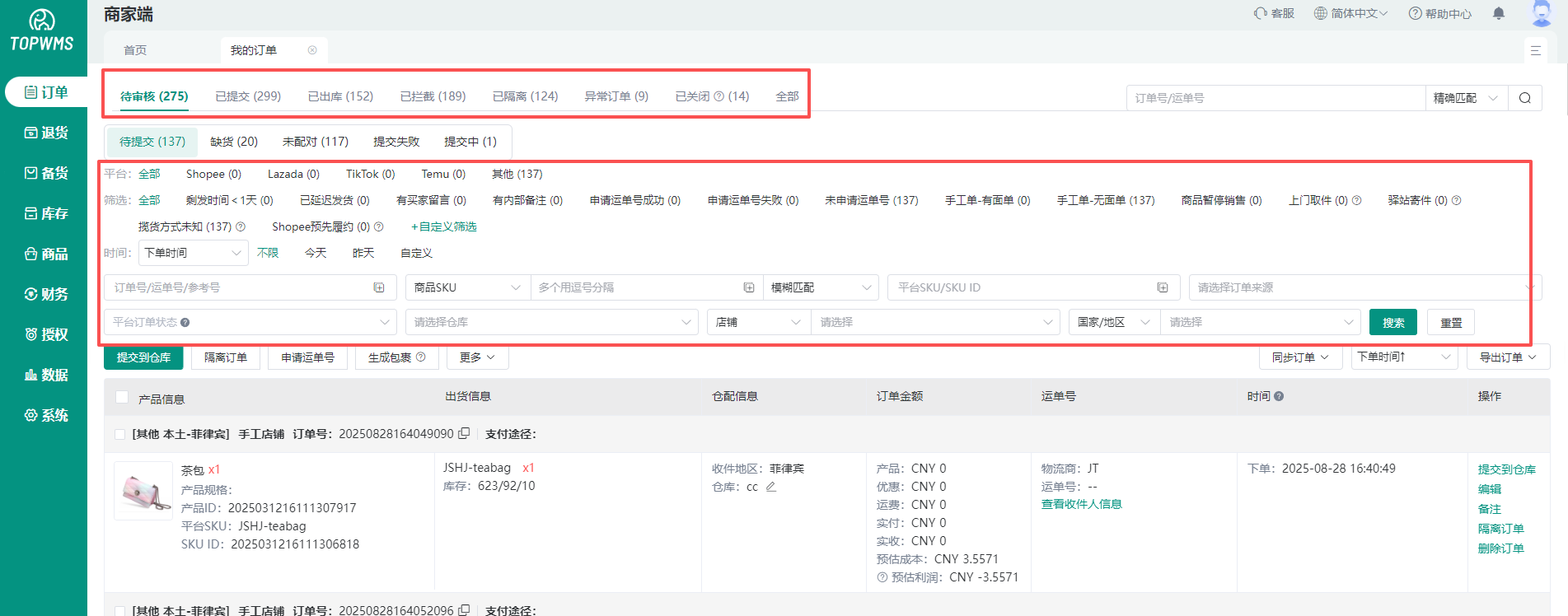Select all orders header checkbox
The image size is (1568, 616).
pos(122,397)
